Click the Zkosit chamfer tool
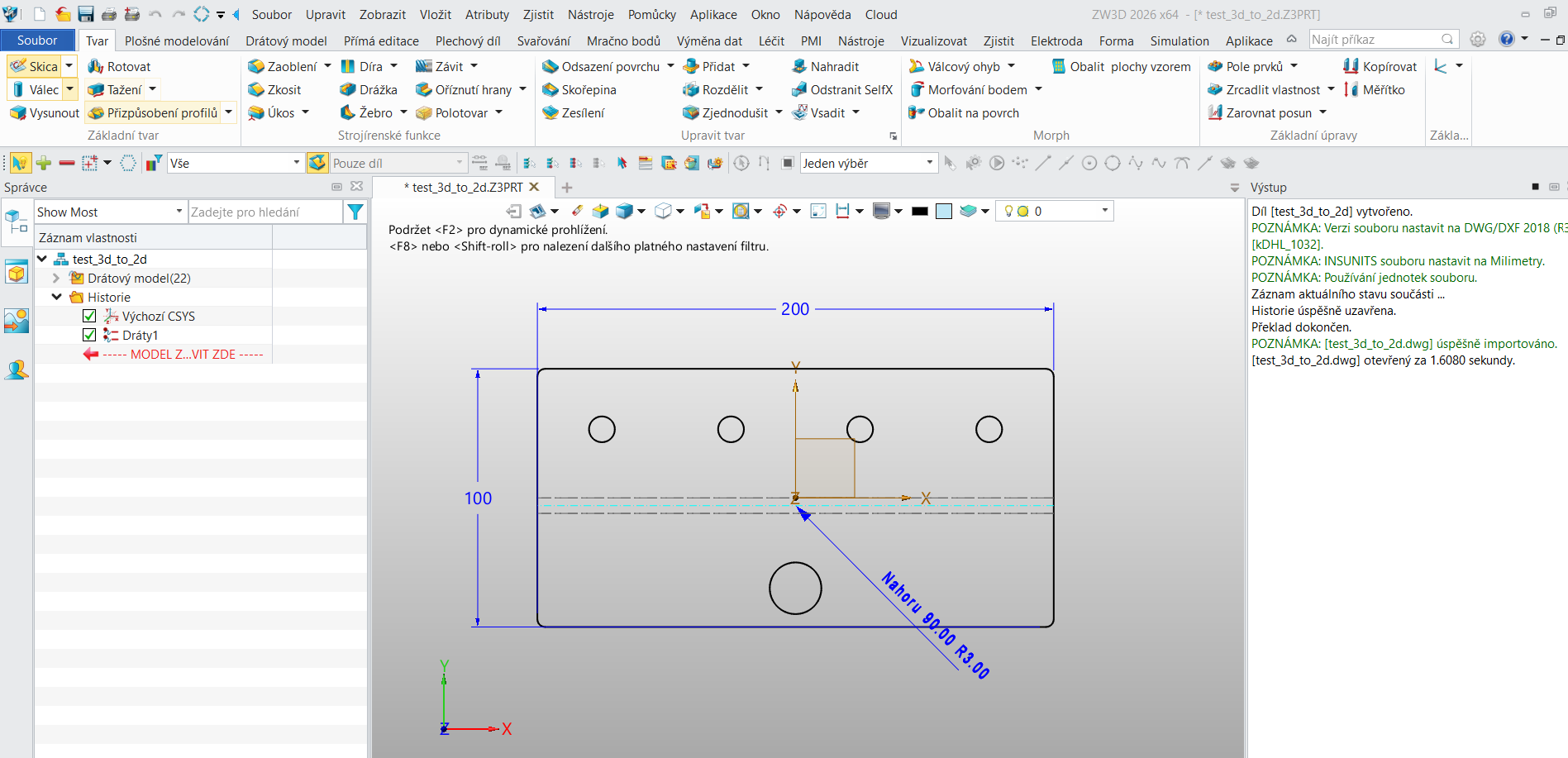1568x758 pixels. pyautogui.click(x=275, y=89)
